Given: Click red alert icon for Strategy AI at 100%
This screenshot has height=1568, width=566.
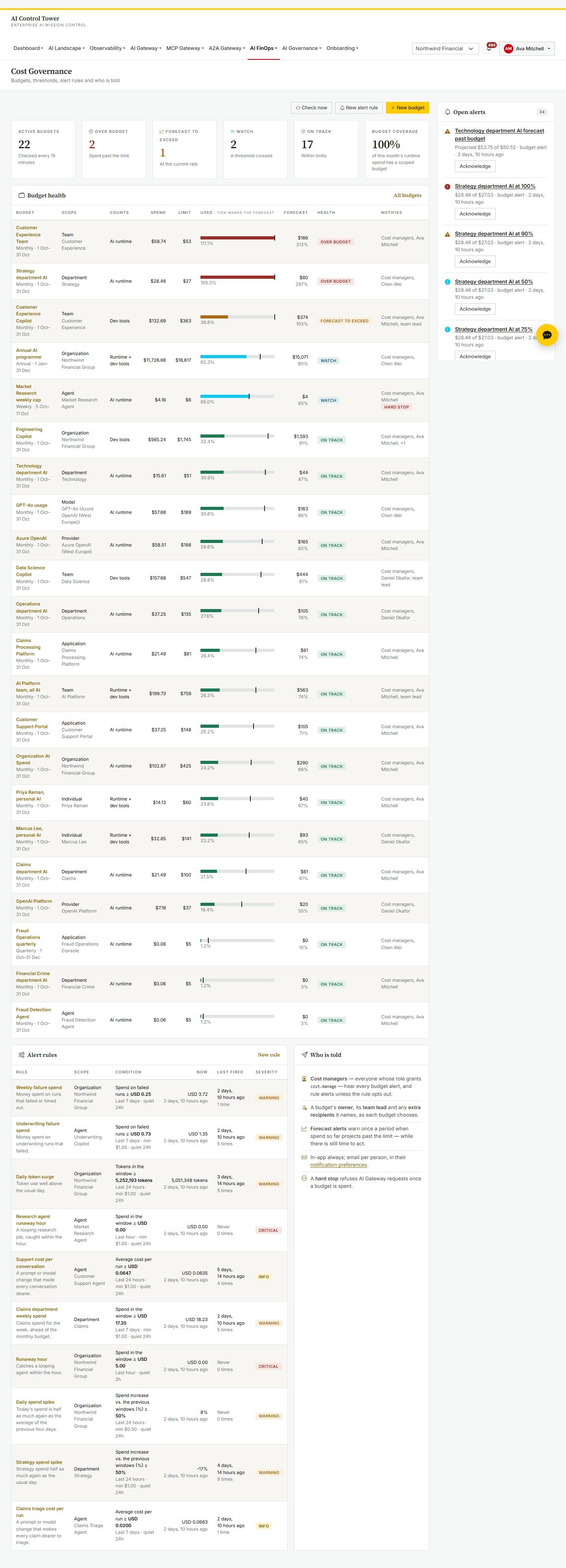Looking at the screenshot, I should click(x=448, y=187).
